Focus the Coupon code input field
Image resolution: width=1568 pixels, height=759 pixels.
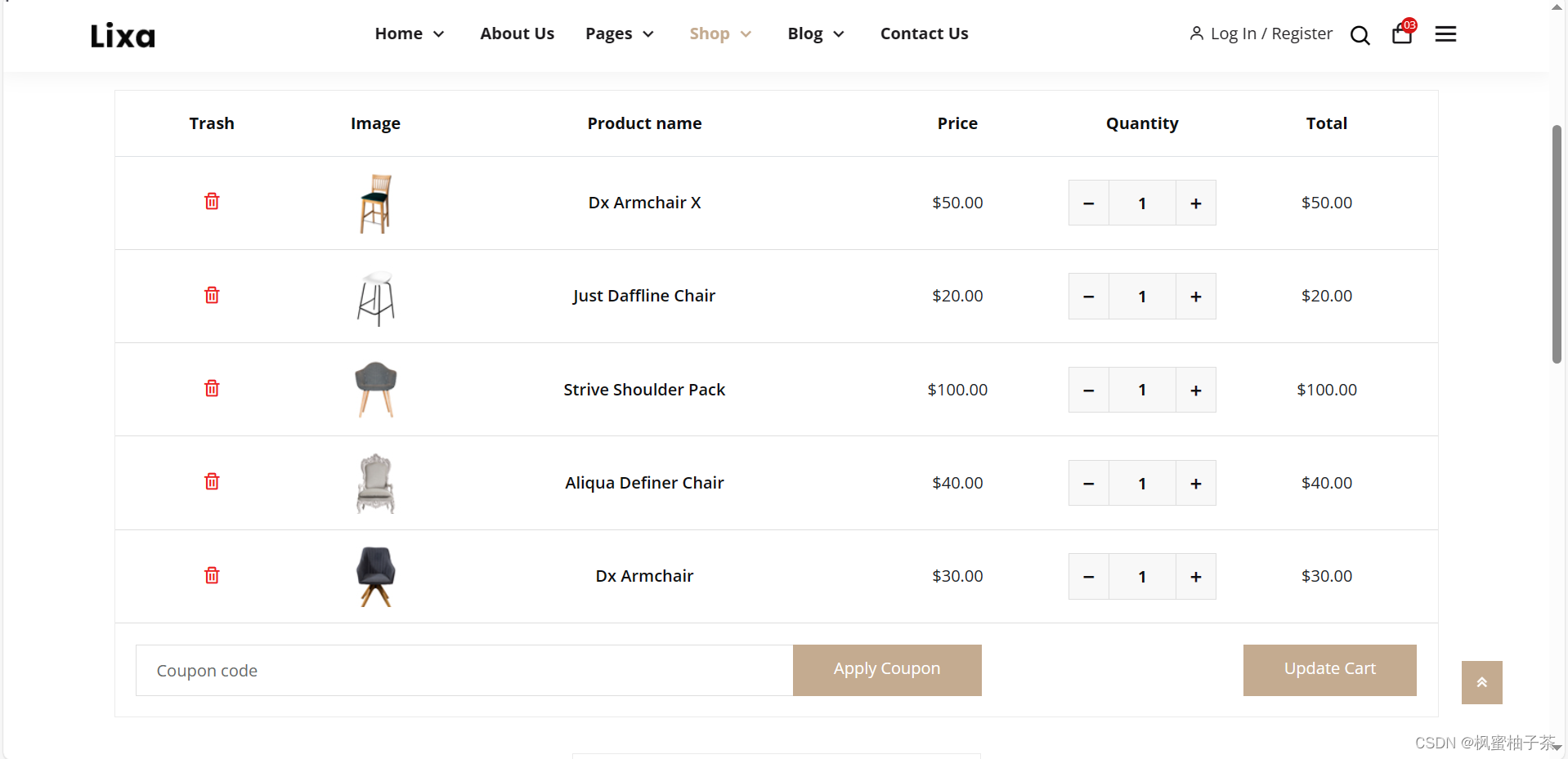[464, 671]
